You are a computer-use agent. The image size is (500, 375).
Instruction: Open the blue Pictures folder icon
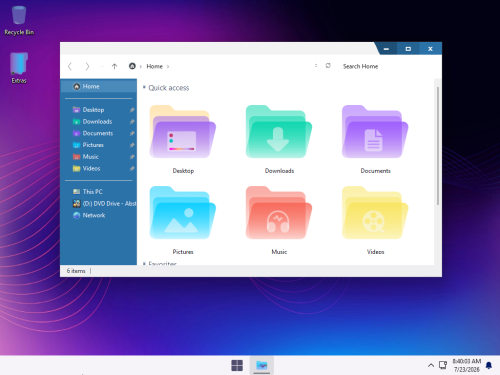(183, 213)
